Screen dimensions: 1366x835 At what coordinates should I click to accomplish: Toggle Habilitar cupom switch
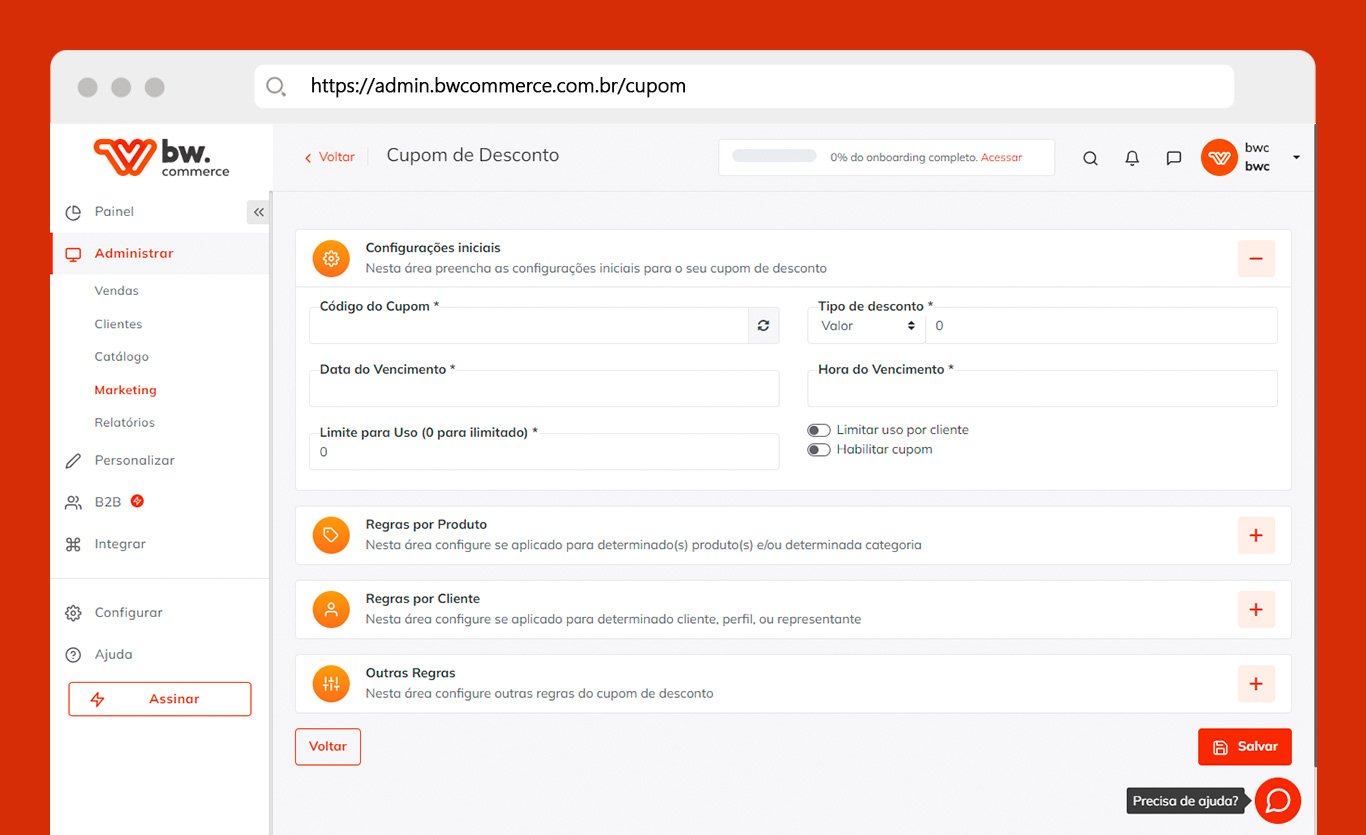coord(819,450)
